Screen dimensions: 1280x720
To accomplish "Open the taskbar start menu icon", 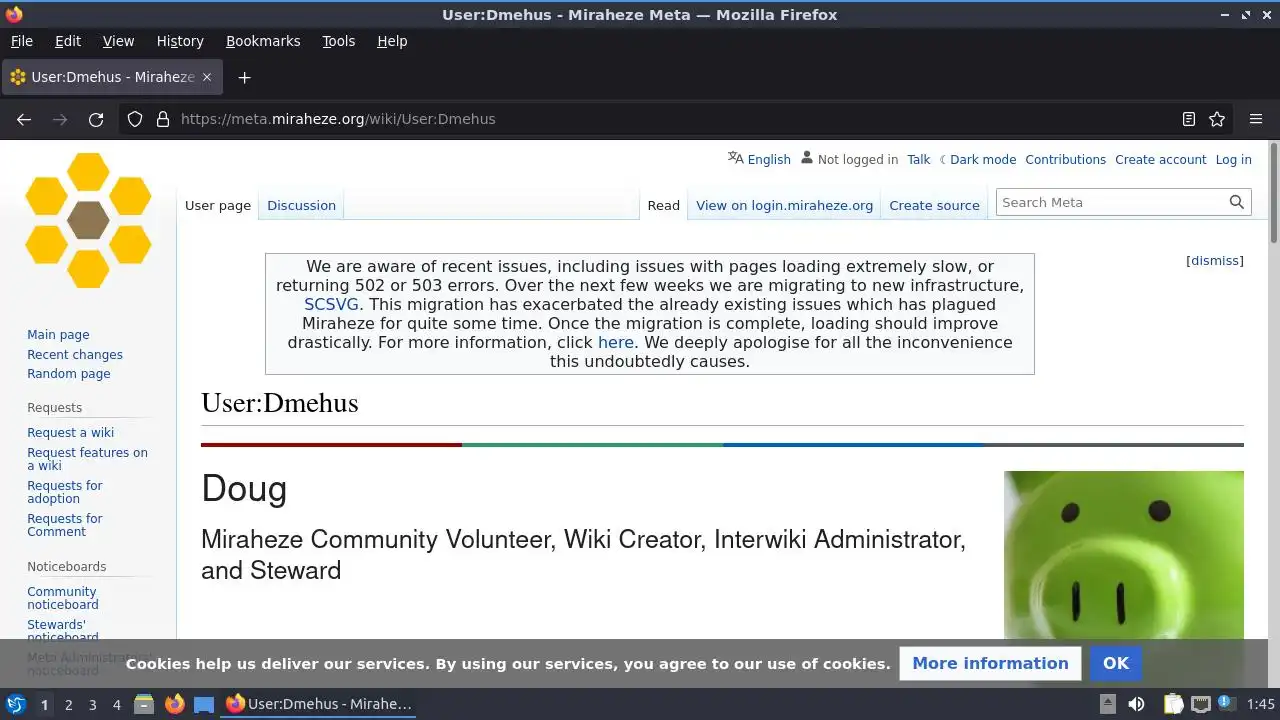I will 15,704.
